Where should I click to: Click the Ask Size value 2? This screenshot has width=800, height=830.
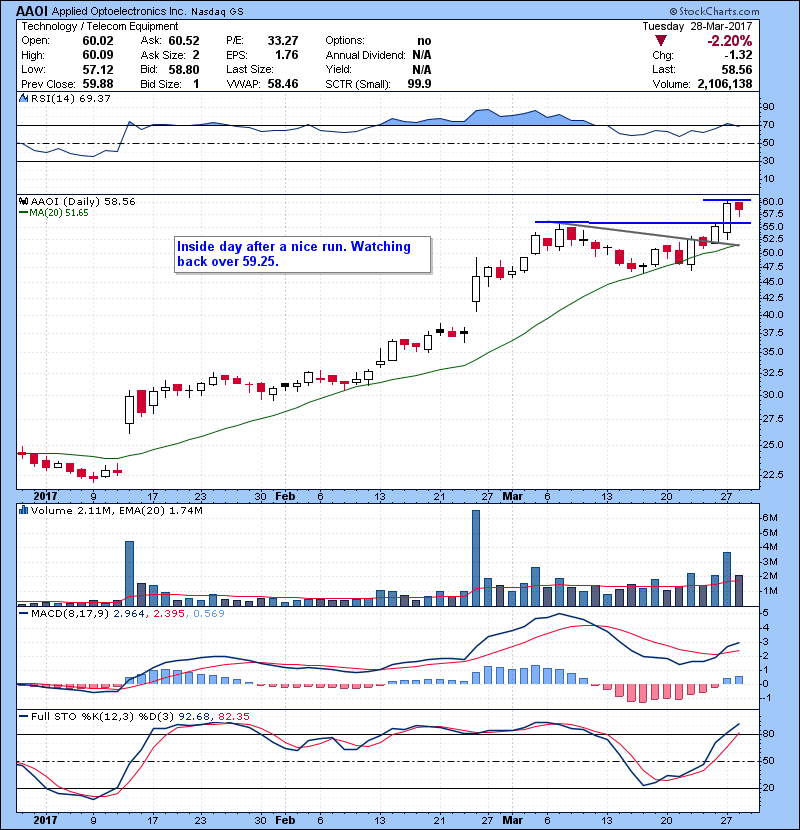pos(196,55)
